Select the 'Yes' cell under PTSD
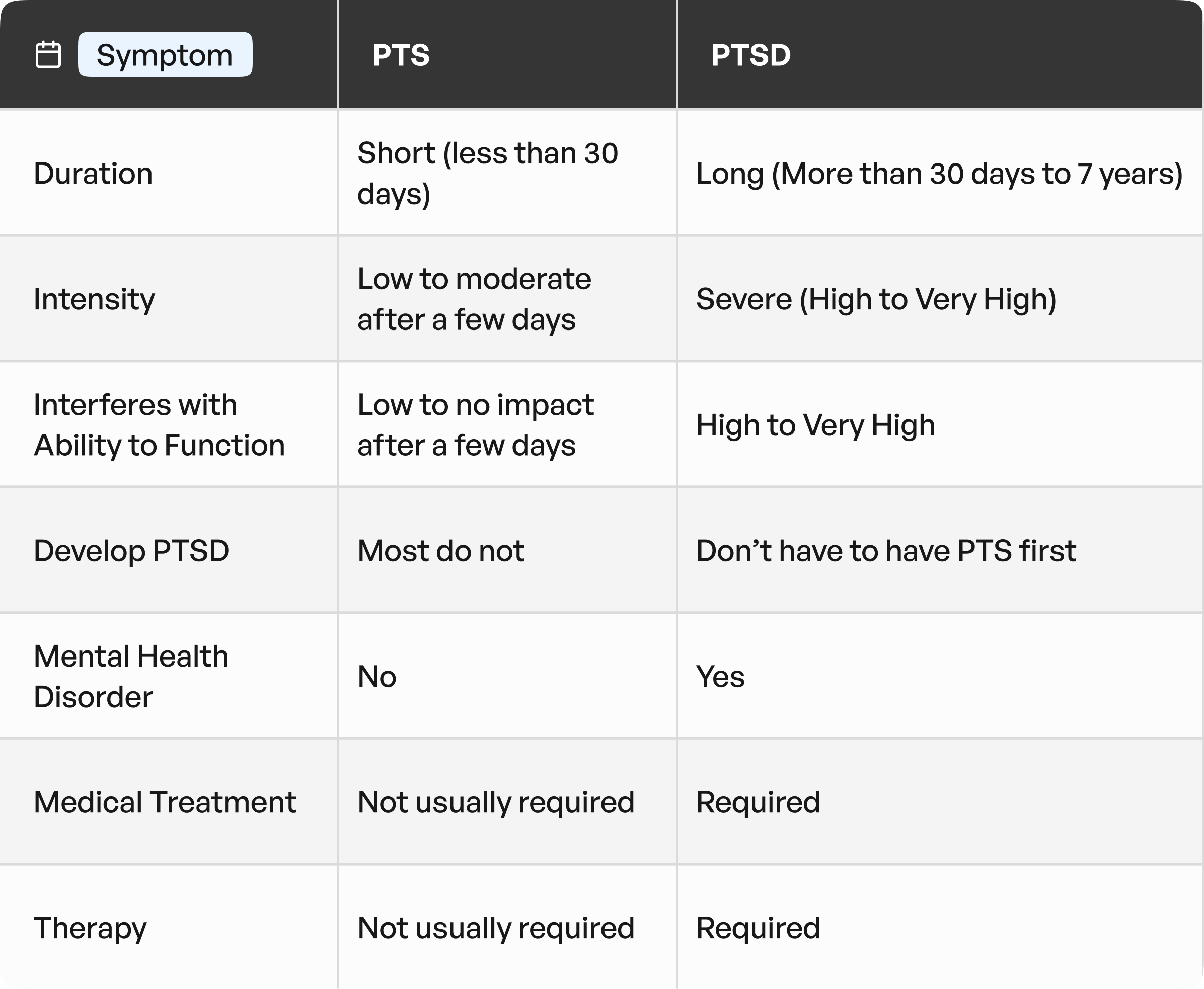This screenshot has height=989, width=1204. [x=720, y=676]
